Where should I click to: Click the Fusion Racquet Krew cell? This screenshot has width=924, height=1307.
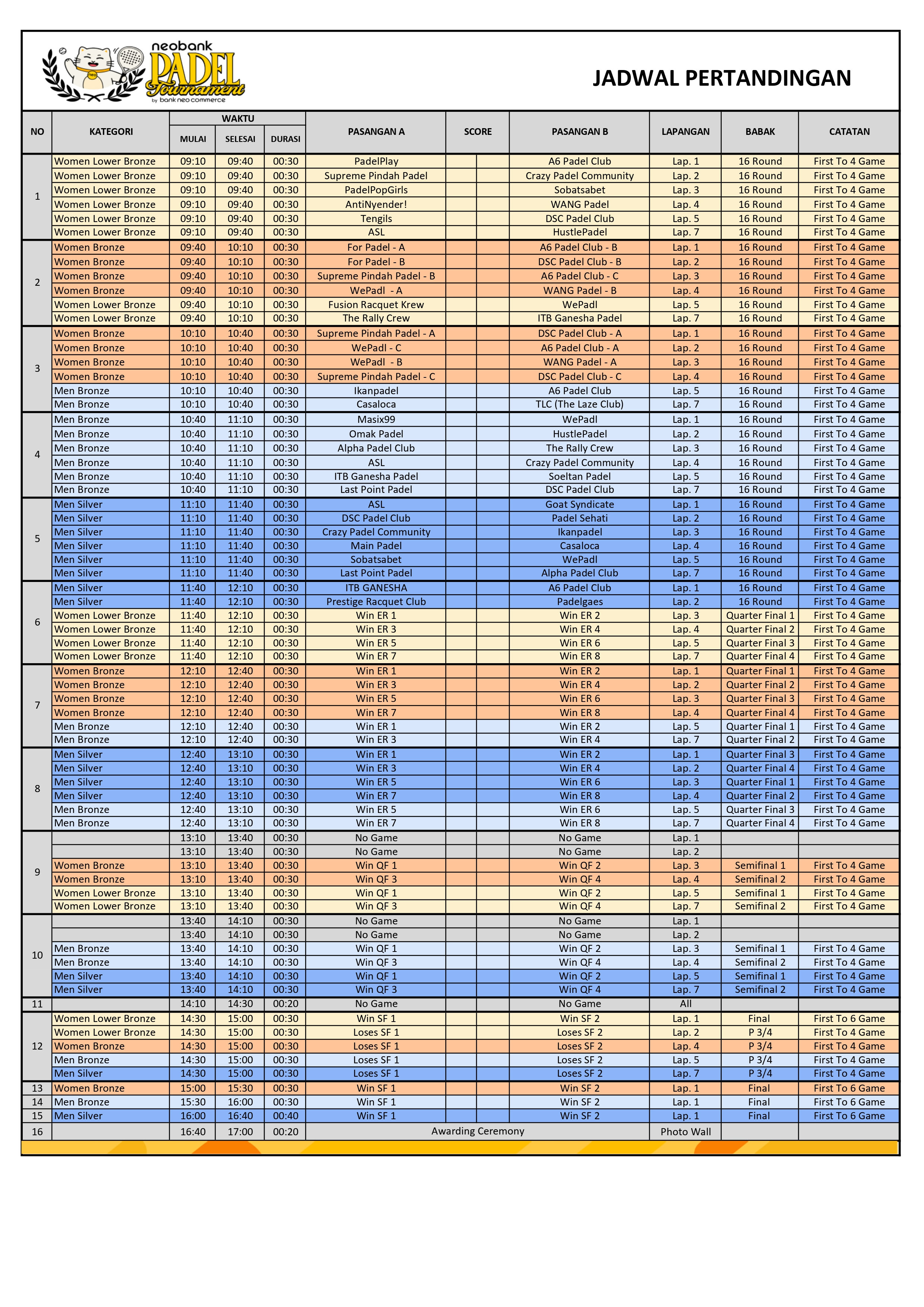pyautogui.click(x=376, y=304)
